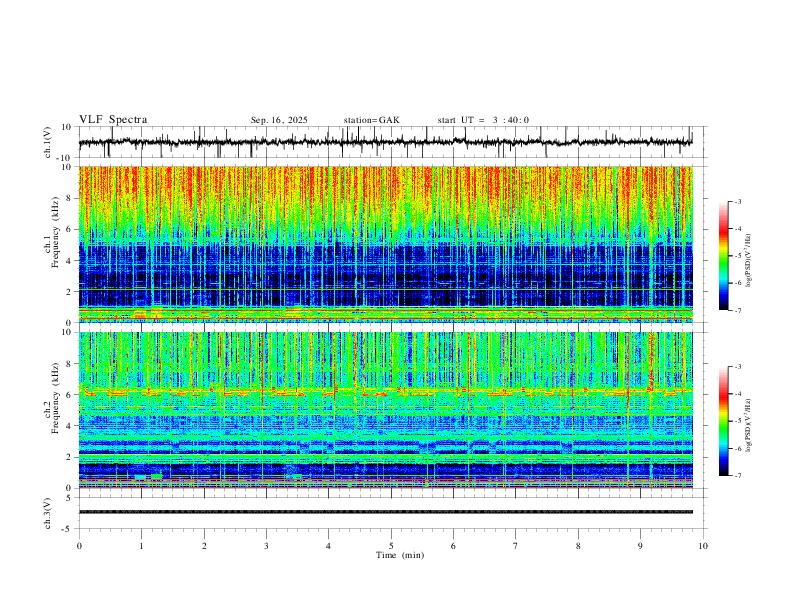The width and height of the screenshot is (792, 612).
Task: Click the '-3' tick on ch.1 colorbar
Action: tap(737, 201)
